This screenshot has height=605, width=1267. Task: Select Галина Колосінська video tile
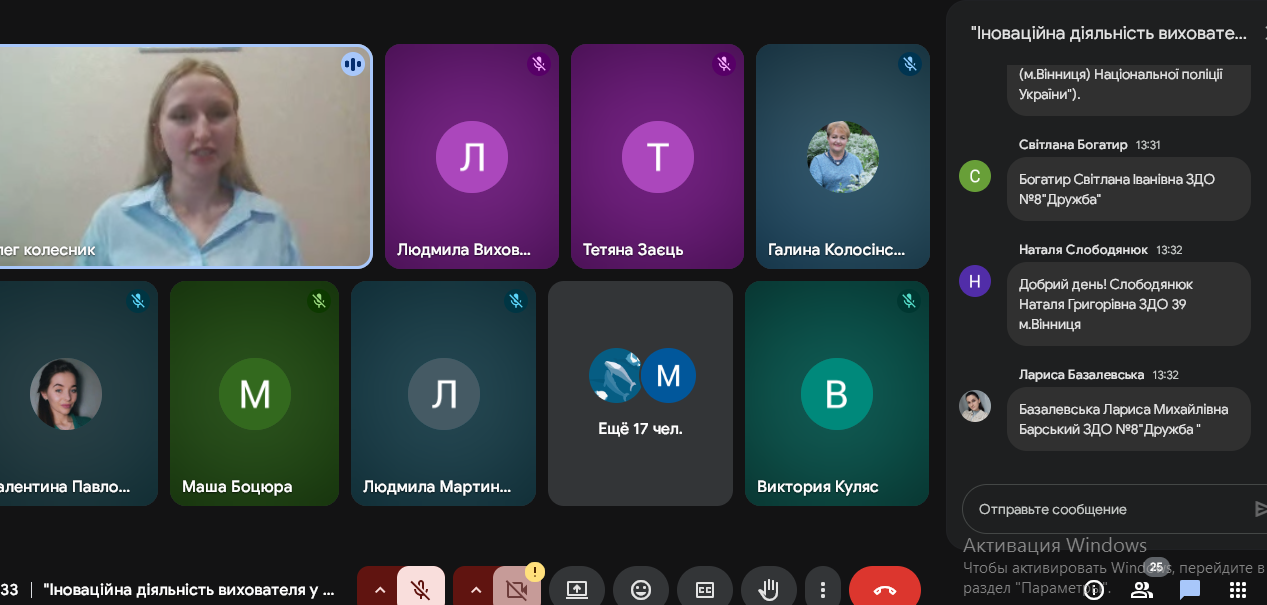pyautogui.click(x=842, y=157)
